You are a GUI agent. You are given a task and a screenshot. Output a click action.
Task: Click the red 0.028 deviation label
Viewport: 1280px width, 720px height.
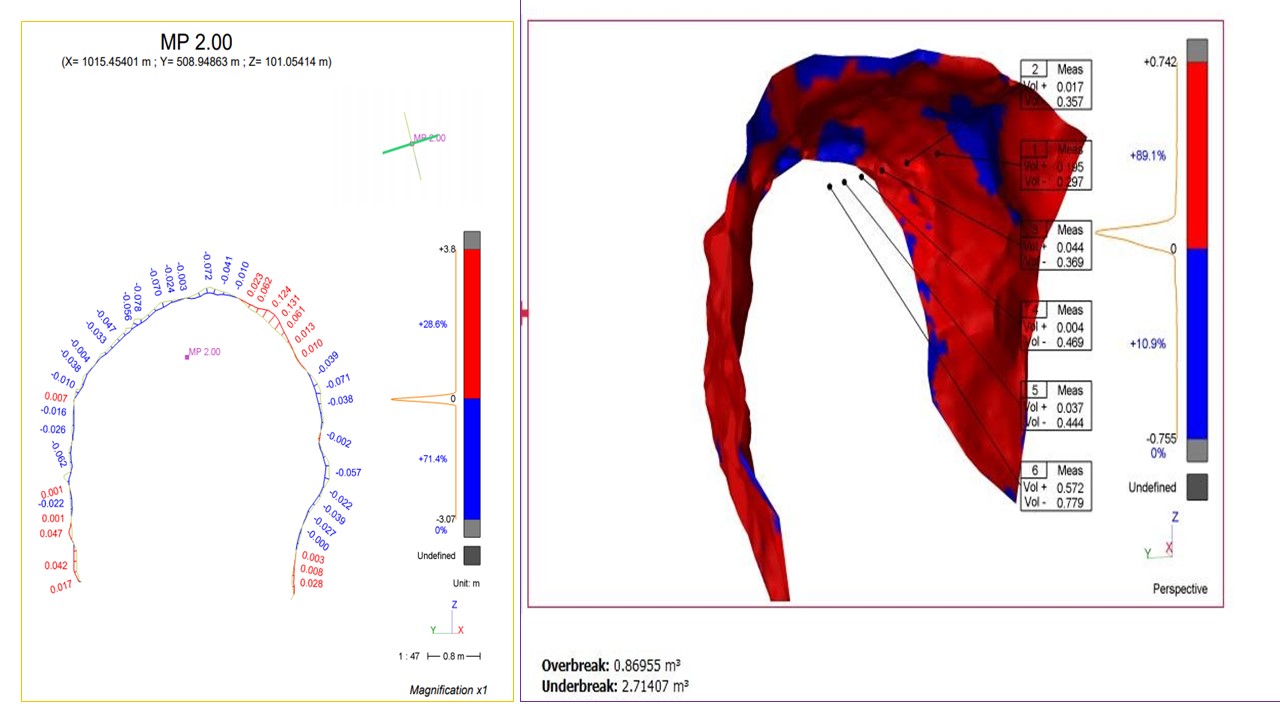(312, 583)
